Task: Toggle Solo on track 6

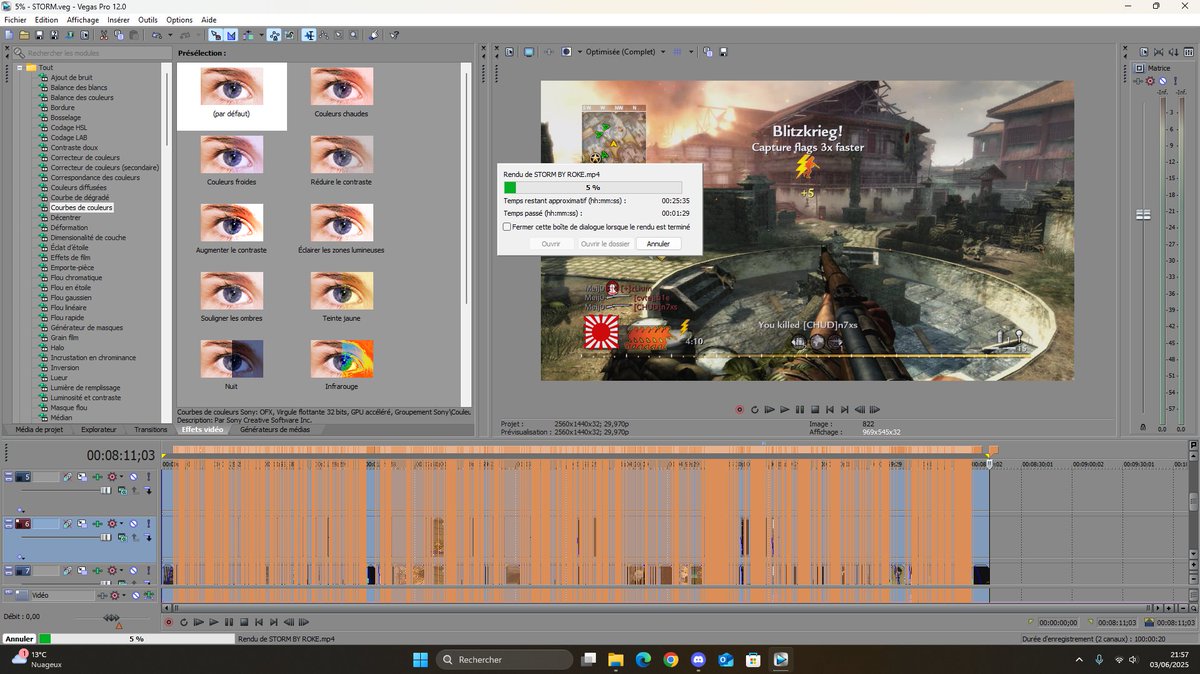Action: (x=149, y=524)
